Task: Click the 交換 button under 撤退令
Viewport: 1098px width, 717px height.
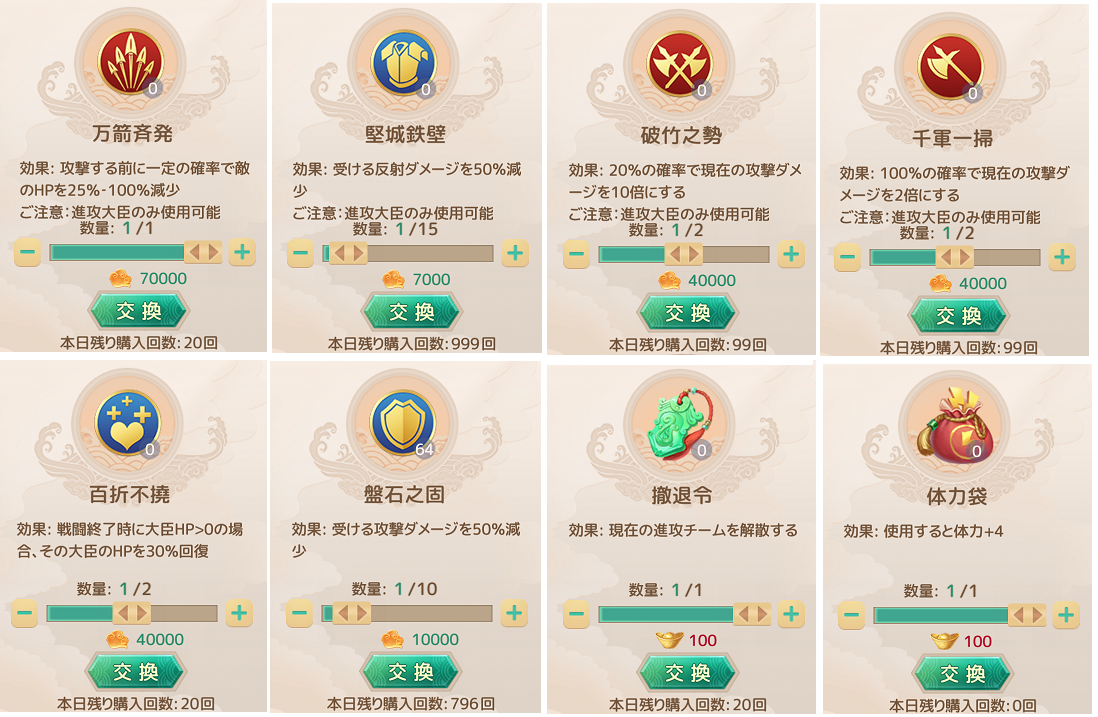Action: (x=688, y=674)
